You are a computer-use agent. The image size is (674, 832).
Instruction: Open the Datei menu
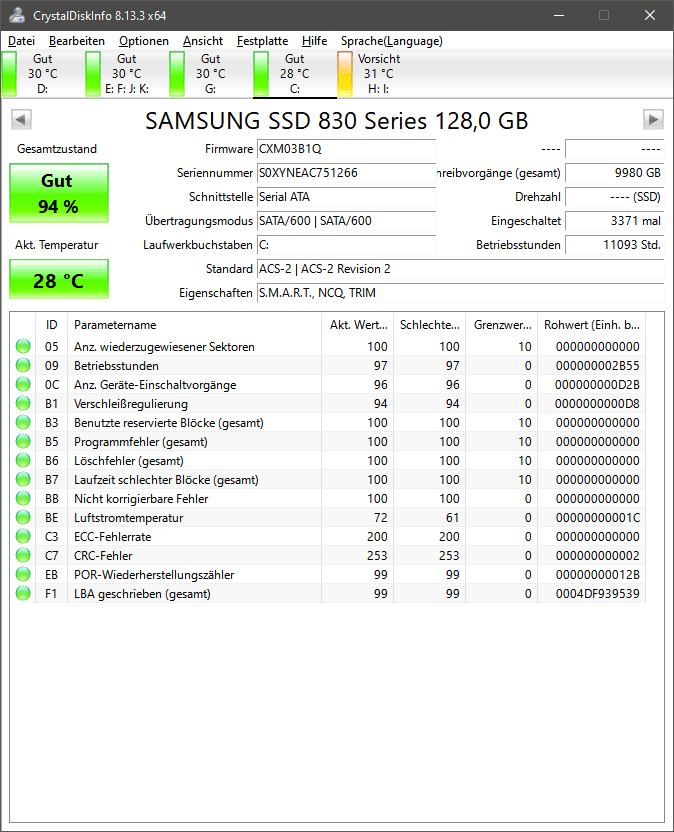point(21,41)
